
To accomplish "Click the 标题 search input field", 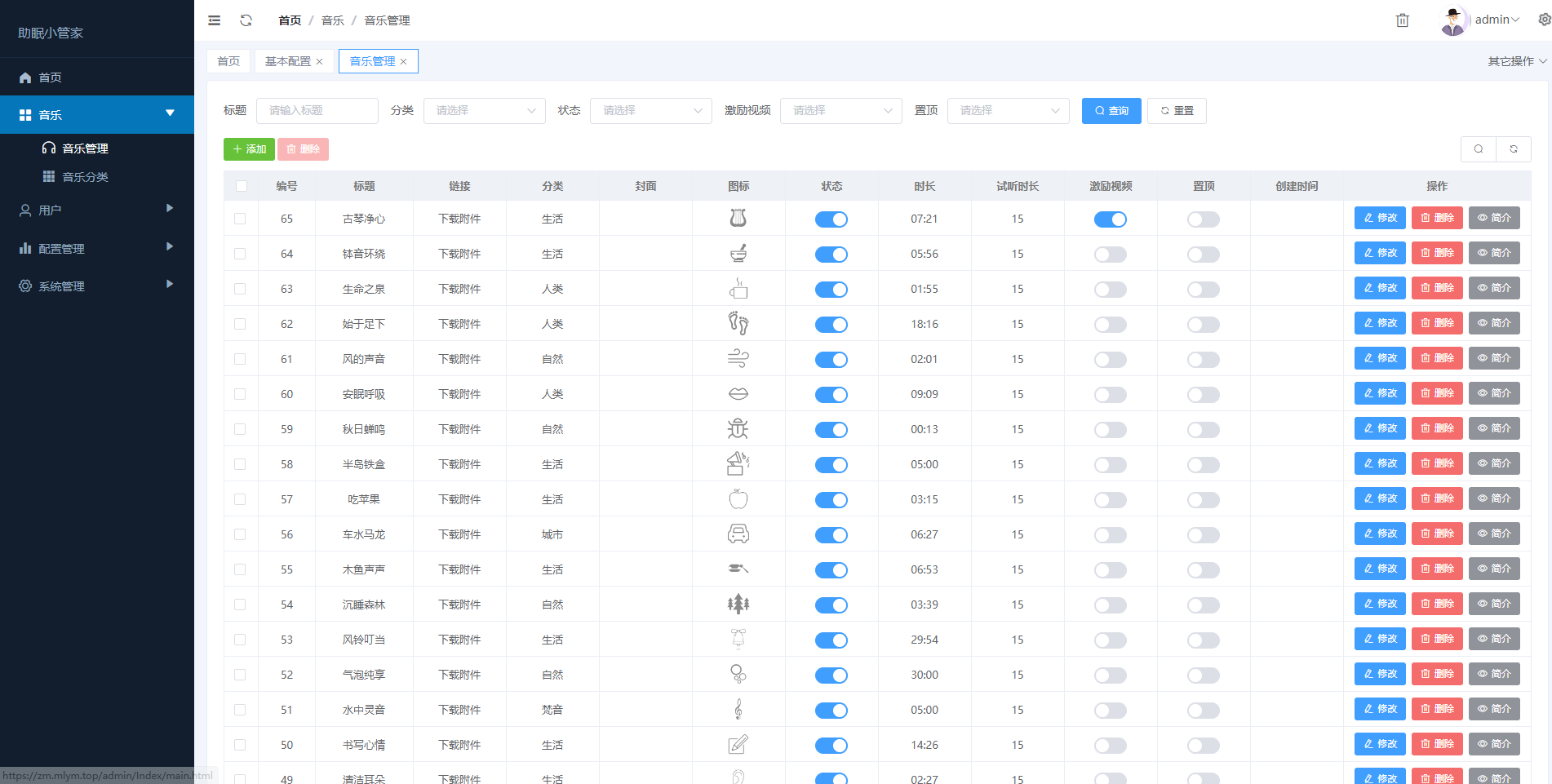I will click(x=317, y=111).
